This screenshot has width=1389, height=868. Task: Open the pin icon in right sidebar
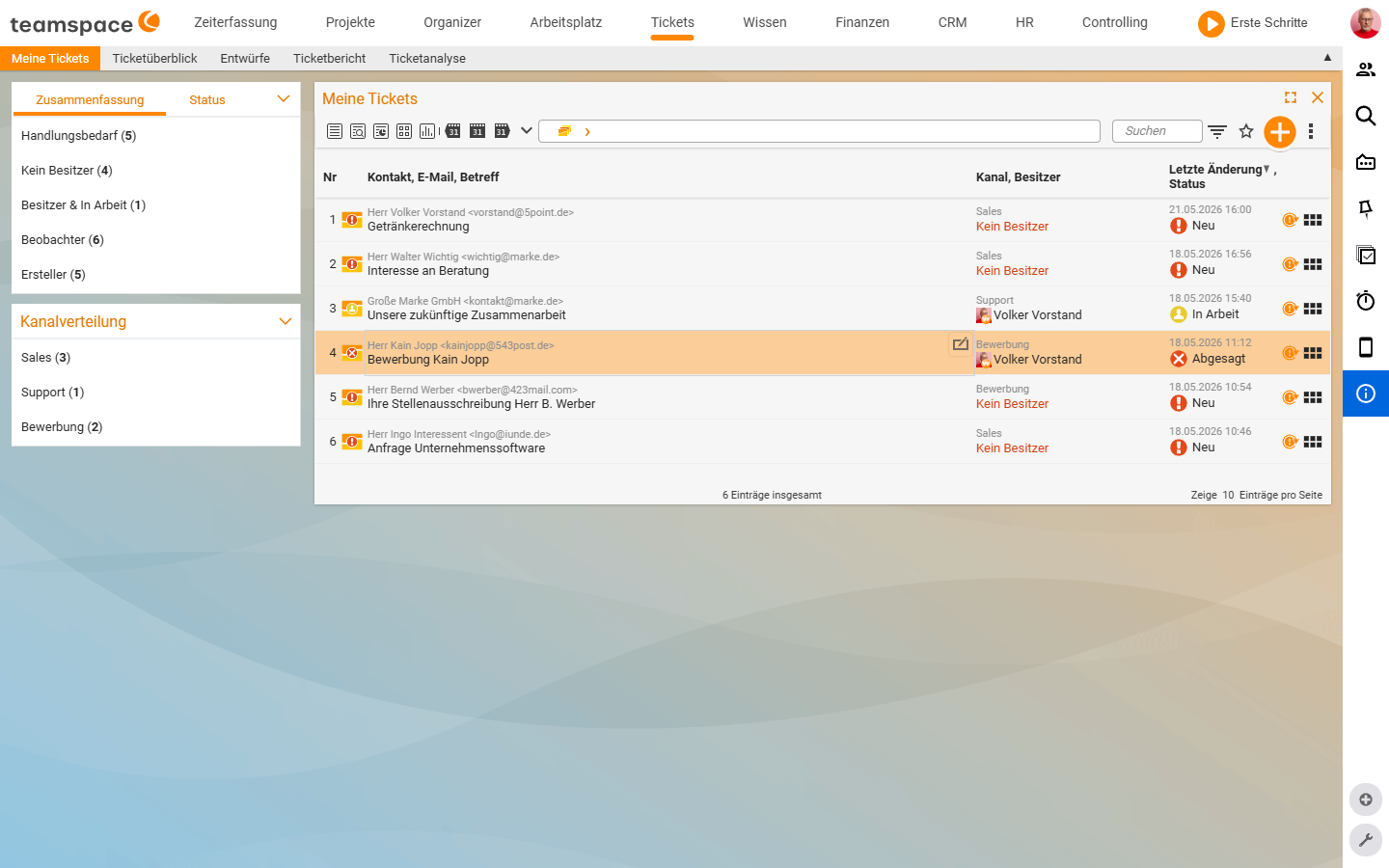coord(1366,208)
